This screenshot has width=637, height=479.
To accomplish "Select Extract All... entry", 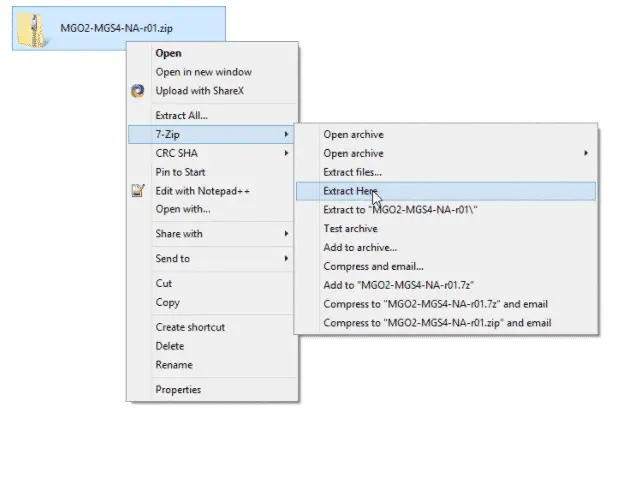I will click(213, 115).
